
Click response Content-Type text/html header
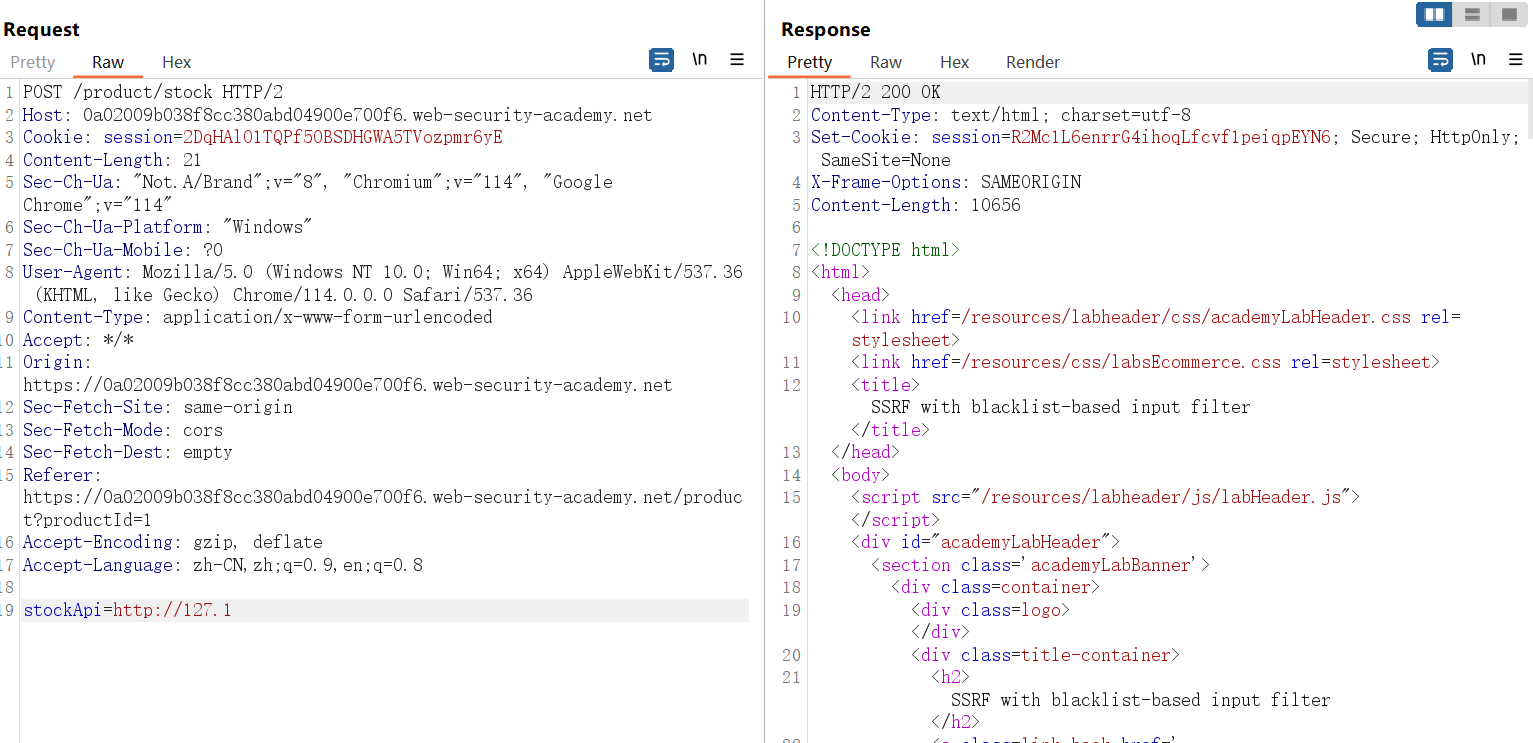(1000, 115)
